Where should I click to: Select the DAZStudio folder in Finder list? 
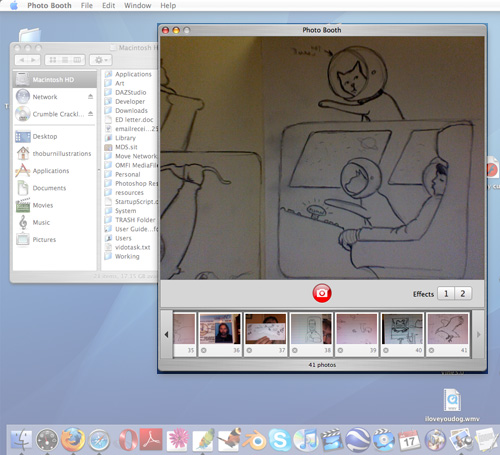[130, 92]
